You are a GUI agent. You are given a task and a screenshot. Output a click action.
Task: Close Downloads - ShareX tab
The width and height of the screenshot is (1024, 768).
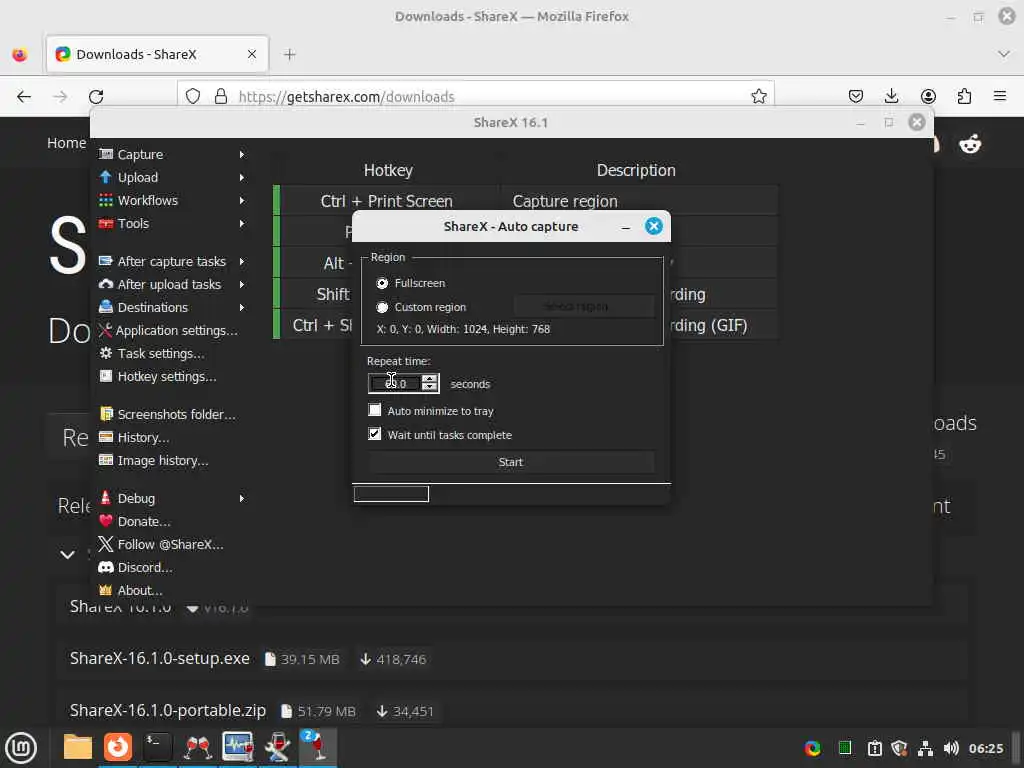coord(252,54)
